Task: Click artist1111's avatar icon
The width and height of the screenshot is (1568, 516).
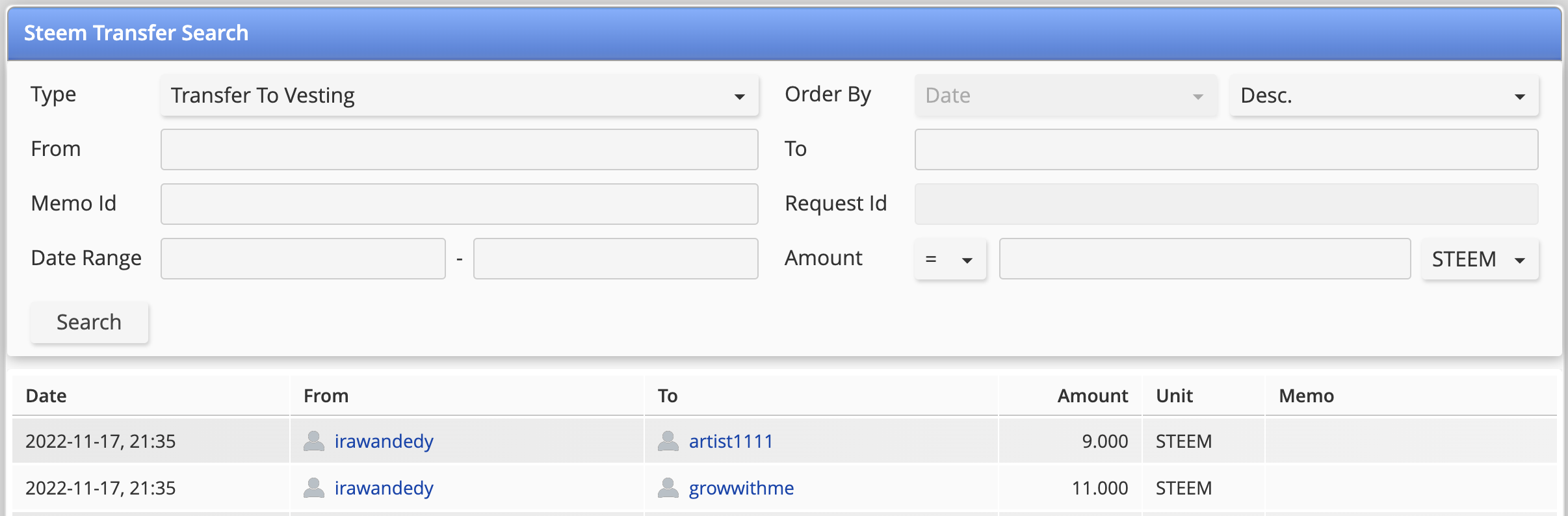Action: pyautogui.click(x=668, y=441)
